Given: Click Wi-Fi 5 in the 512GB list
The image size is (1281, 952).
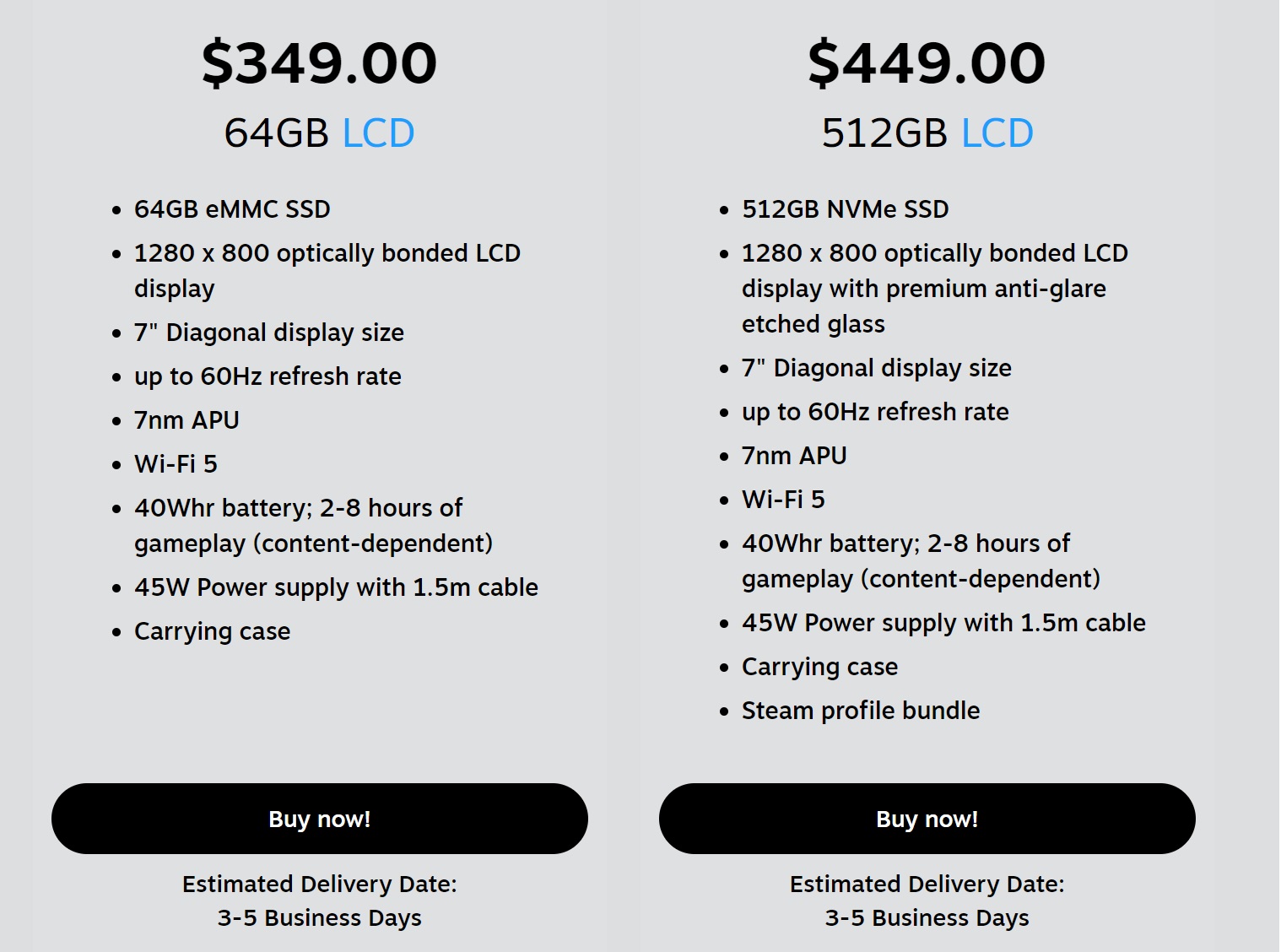Looking at the screenshot, I should click(x=783, y=500).
